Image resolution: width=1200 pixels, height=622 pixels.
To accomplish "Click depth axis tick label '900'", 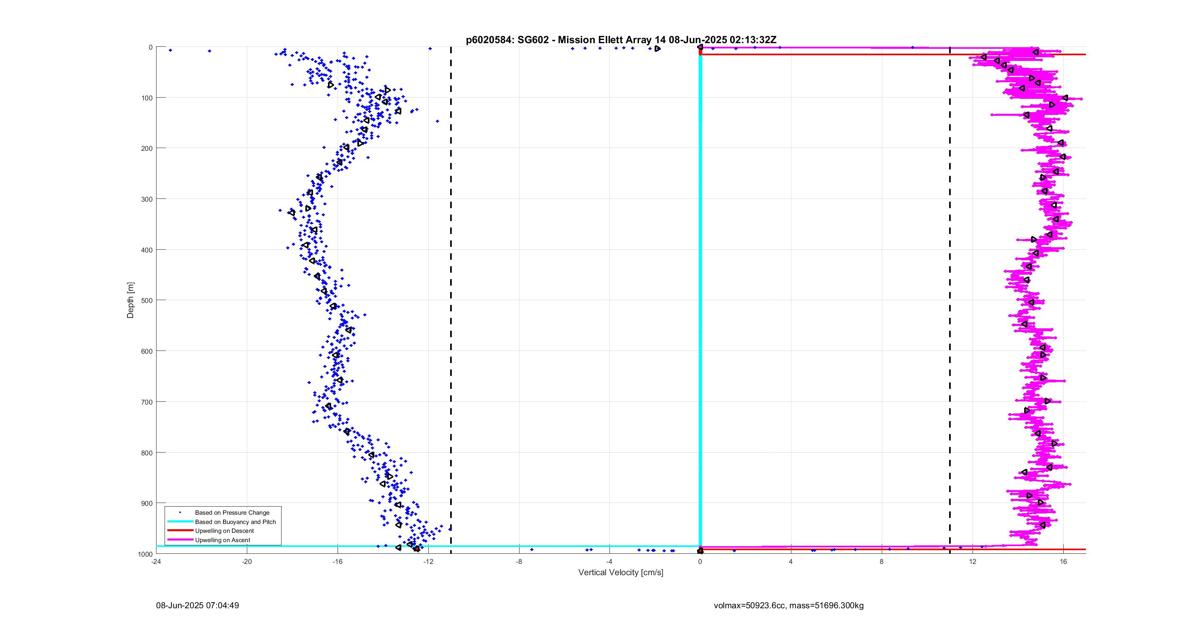I will [146, 503].
